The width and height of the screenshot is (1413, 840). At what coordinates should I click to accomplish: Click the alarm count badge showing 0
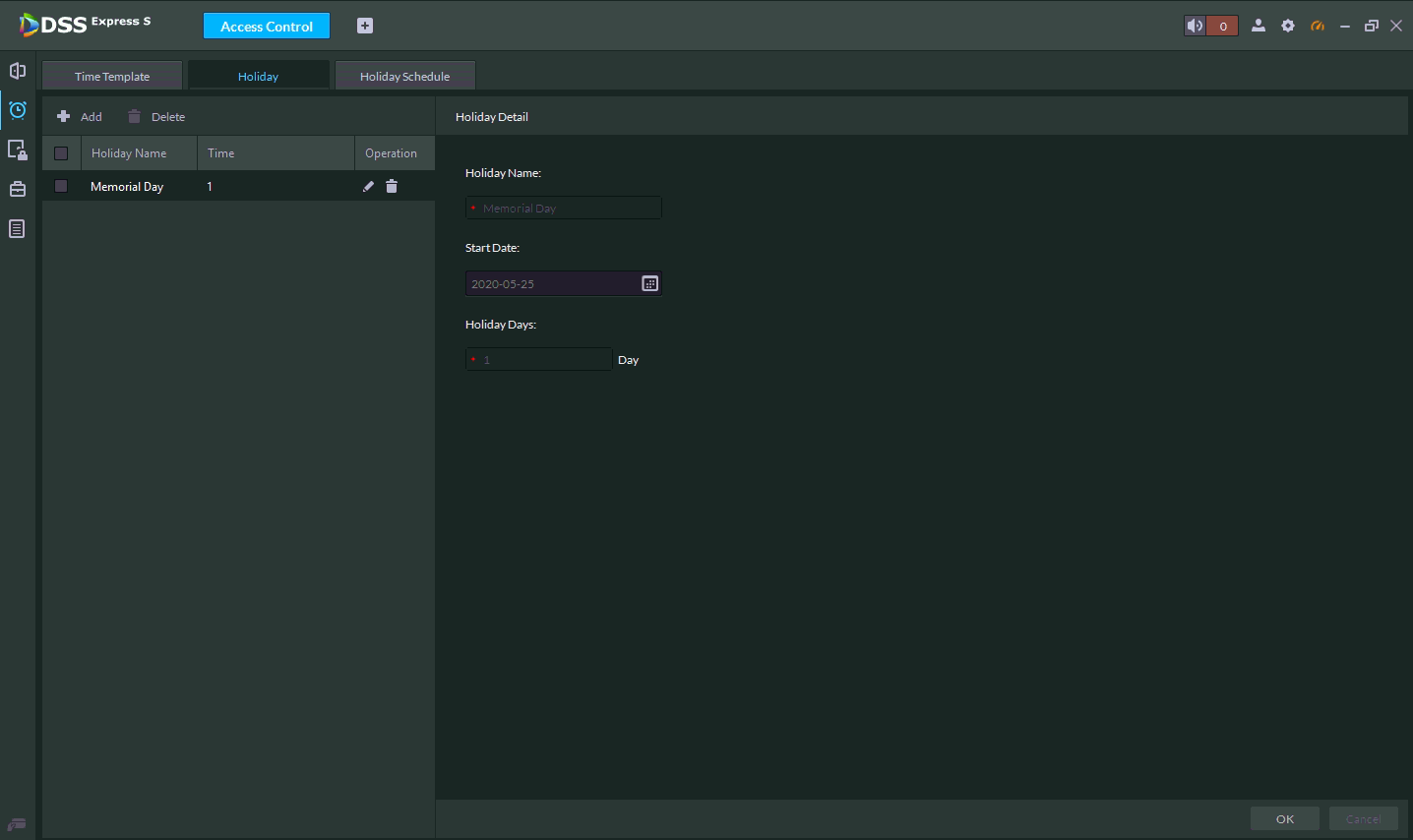[x=1223, y=26]
